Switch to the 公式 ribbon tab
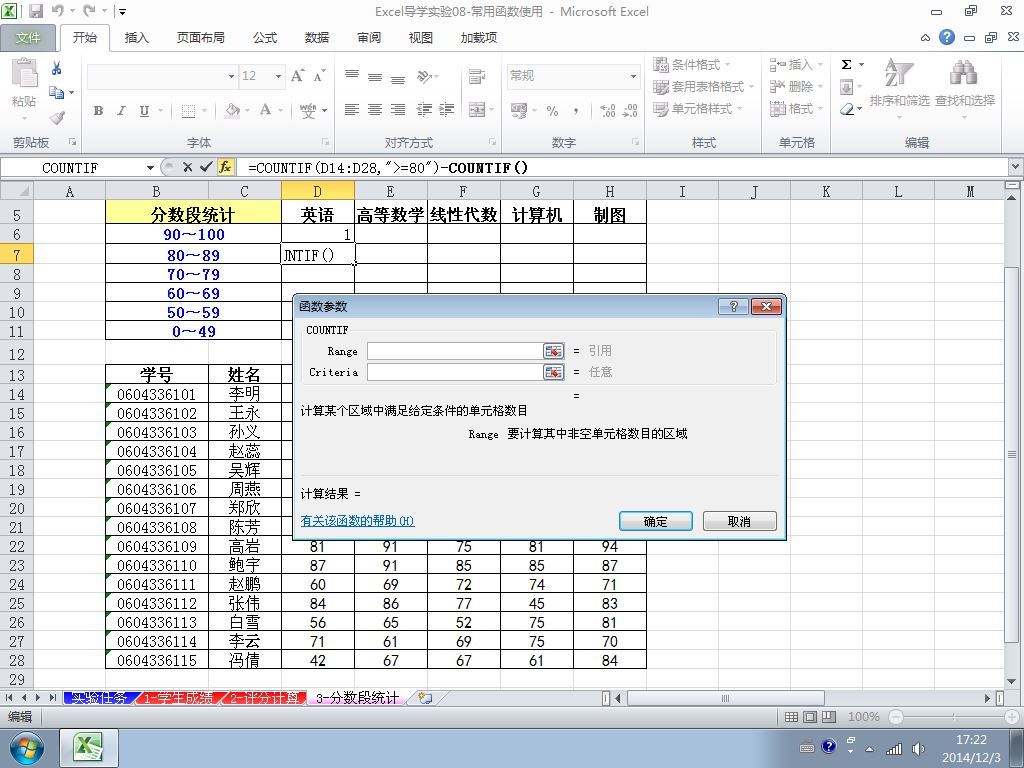This screenshot has height=768, width=1024. [x=265, y=38]
